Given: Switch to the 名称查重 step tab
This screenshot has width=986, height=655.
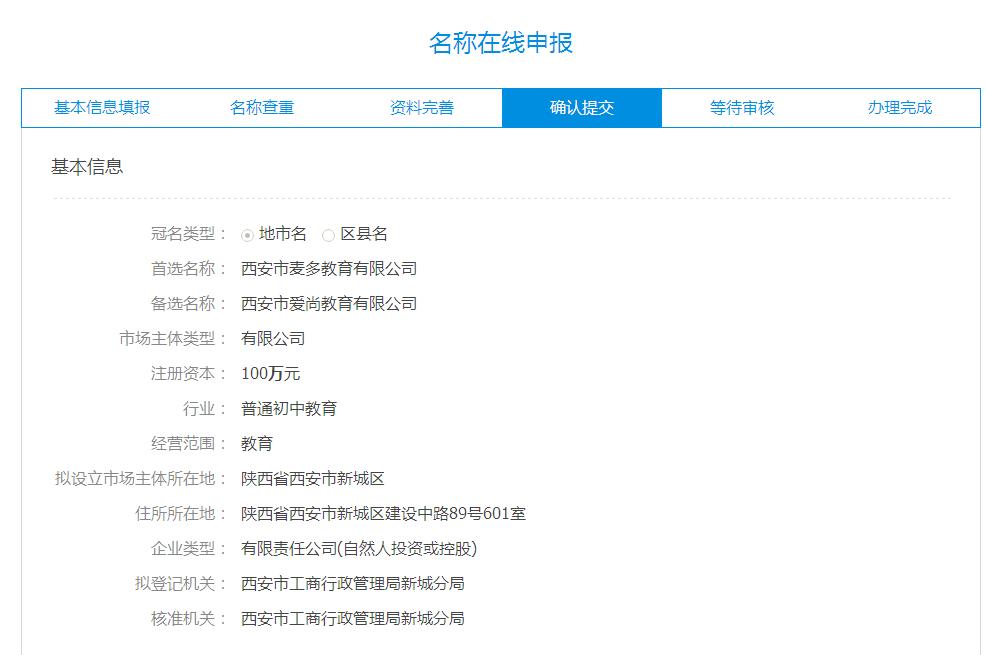Looking at the screenshot, I should 262,107.
